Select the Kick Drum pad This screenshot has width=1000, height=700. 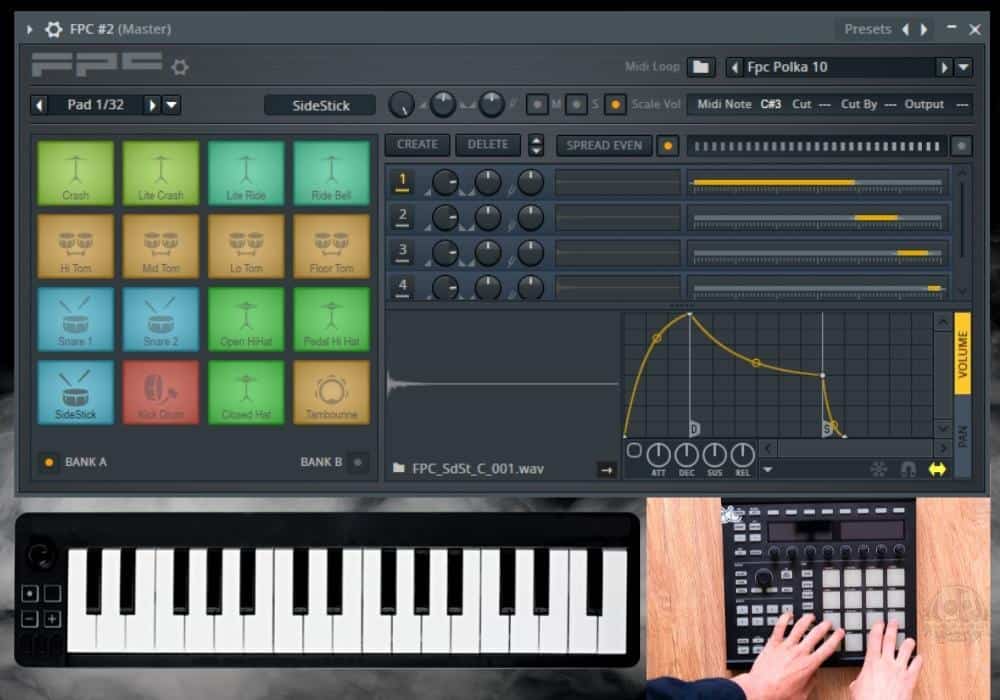[160, 392]
